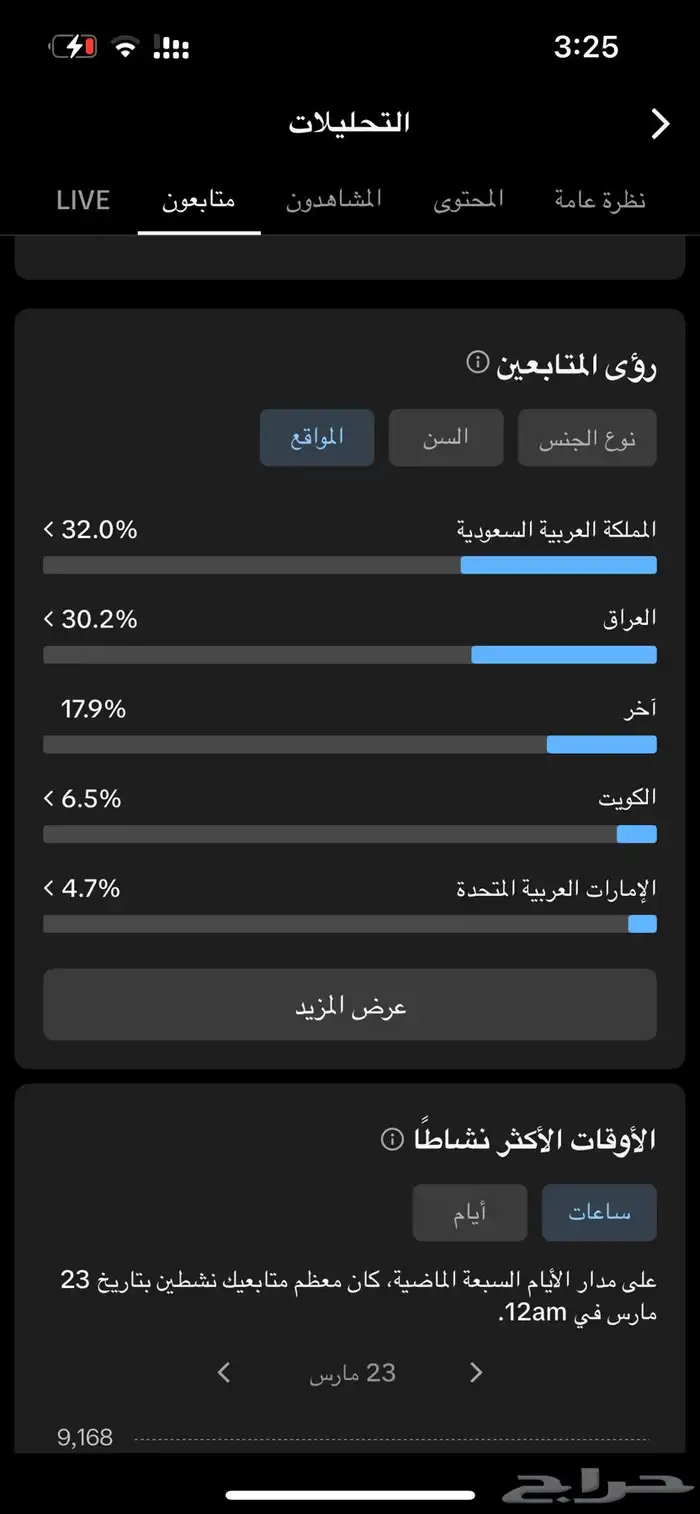700x1514 pixels.
Task: Select the السن filter chip
Action: tap(446, 438)
